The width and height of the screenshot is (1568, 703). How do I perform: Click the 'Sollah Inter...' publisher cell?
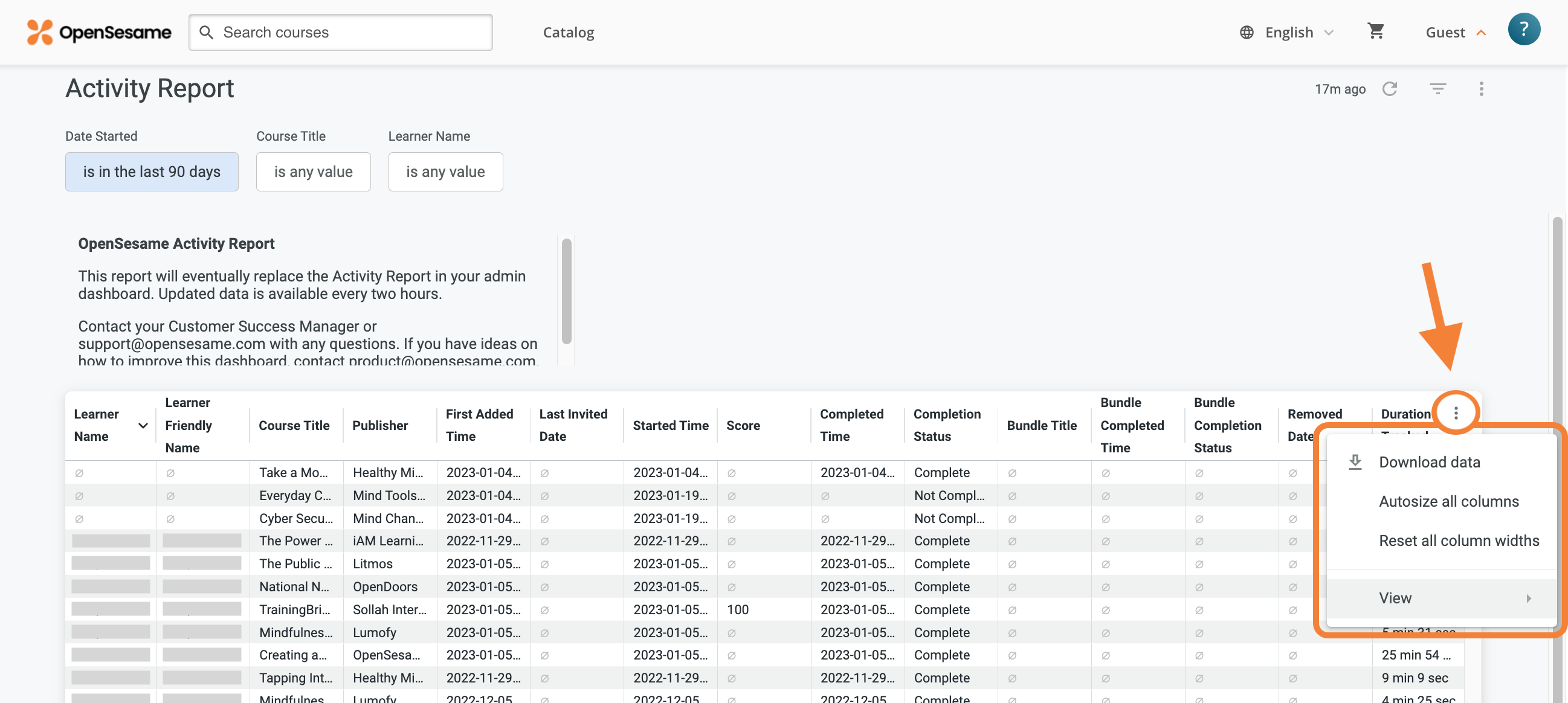[x=390, y=609]
